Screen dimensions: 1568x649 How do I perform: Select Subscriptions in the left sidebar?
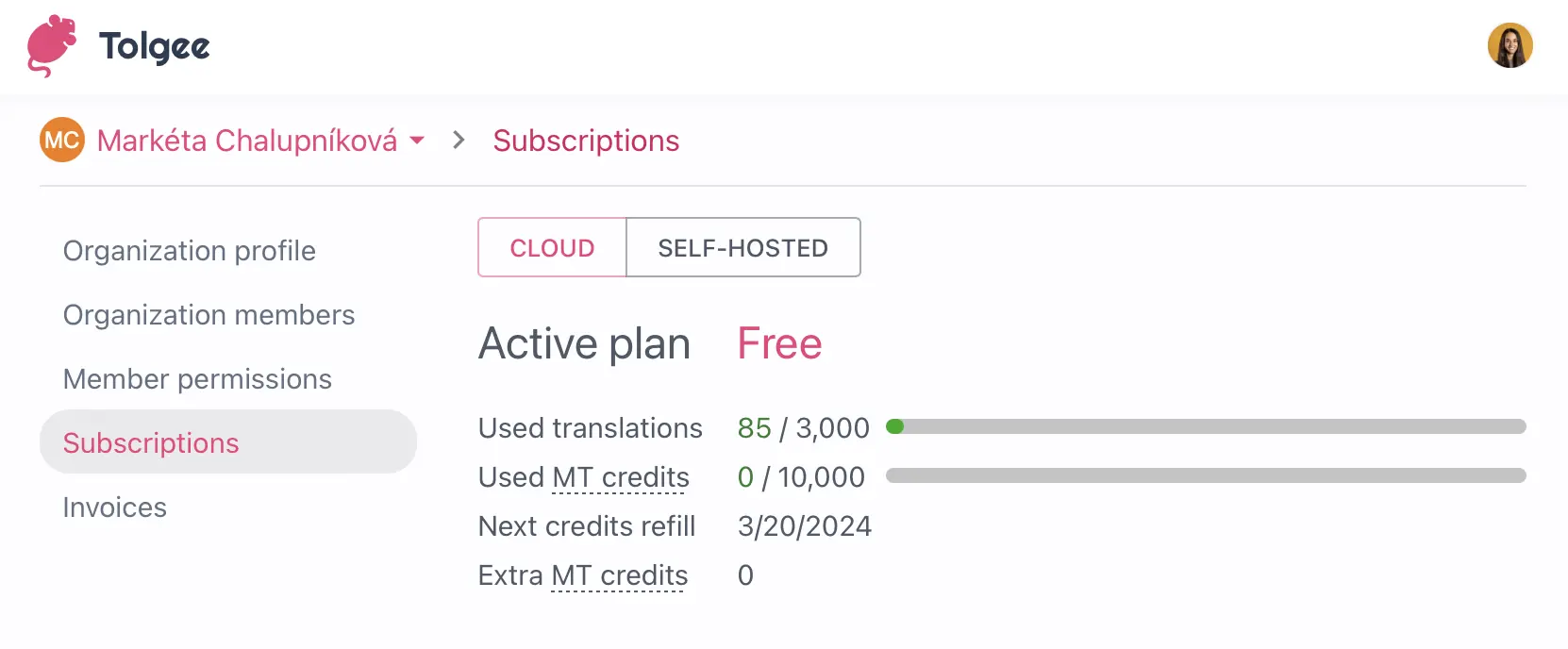pos(150,442)
